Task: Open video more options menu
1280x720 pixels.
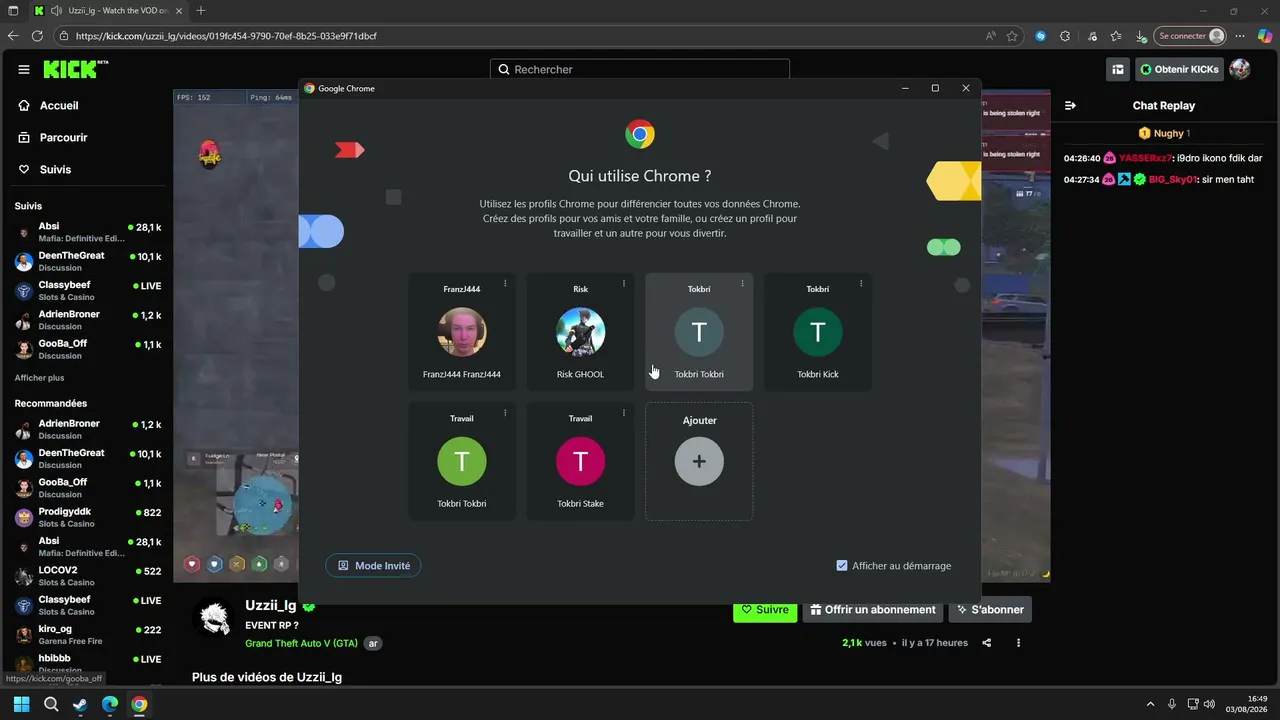Action: point(1019,643)
